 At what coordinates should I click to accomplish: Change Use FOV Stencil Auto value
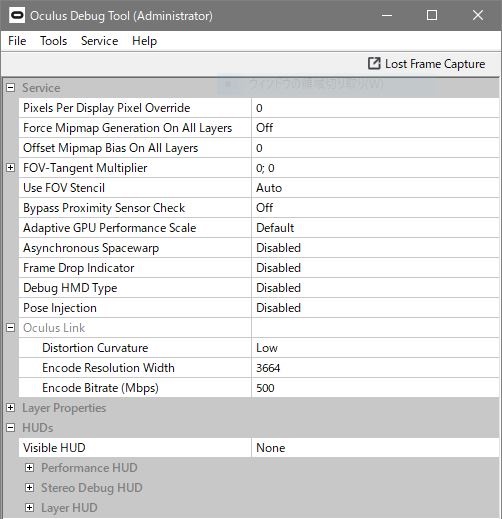[375, 188]
